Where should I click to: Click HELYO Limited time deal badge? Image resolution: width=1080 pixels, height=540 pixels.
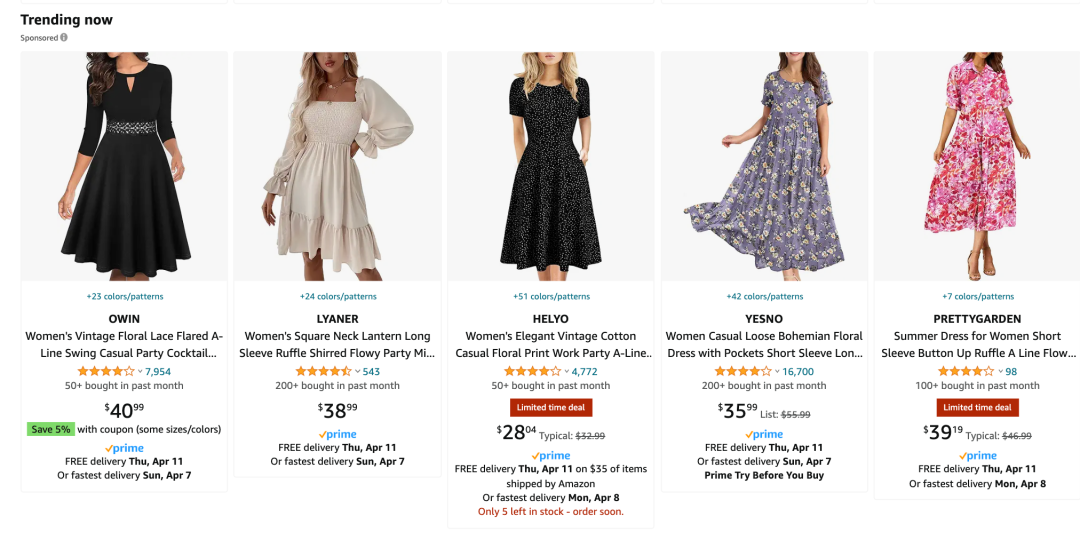pyautogui.click(x=551, y=407)
